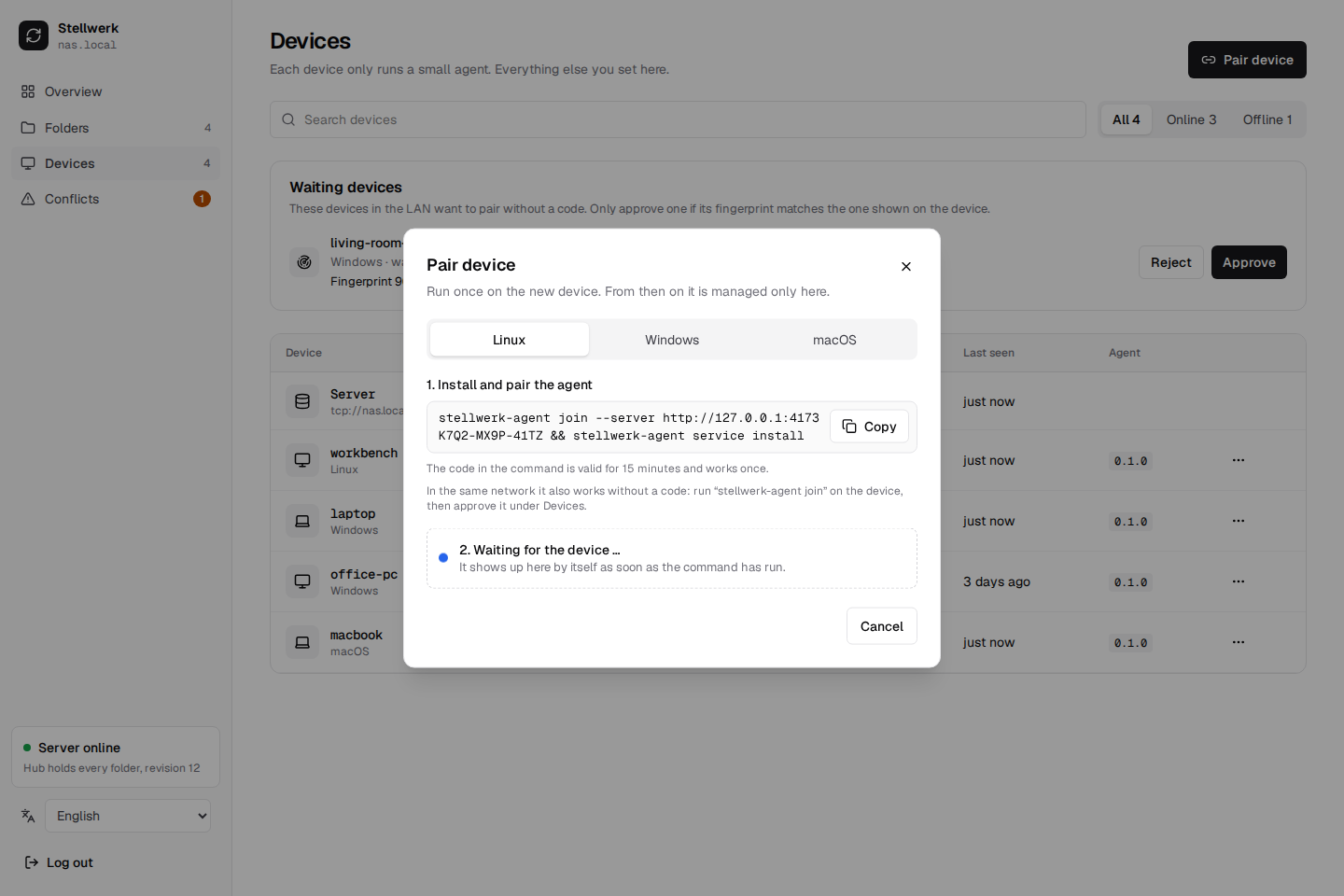The height and width of the screenshot is (896, 1344).
Task: Click the '2. Waiting for the device' step
Action: click(671, 558)
